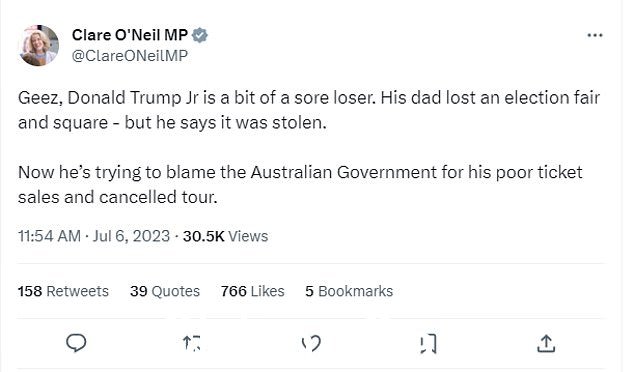Click the reply speech bubble icon

[x=76, y=343]
